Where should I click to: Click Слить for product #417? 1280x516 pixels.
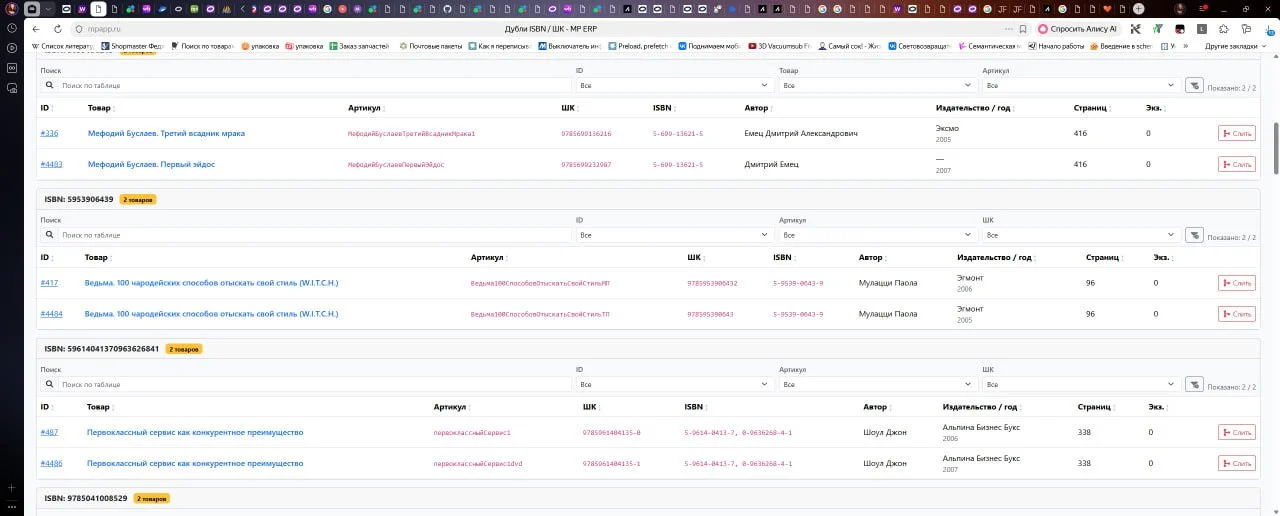click(1236, 283)
